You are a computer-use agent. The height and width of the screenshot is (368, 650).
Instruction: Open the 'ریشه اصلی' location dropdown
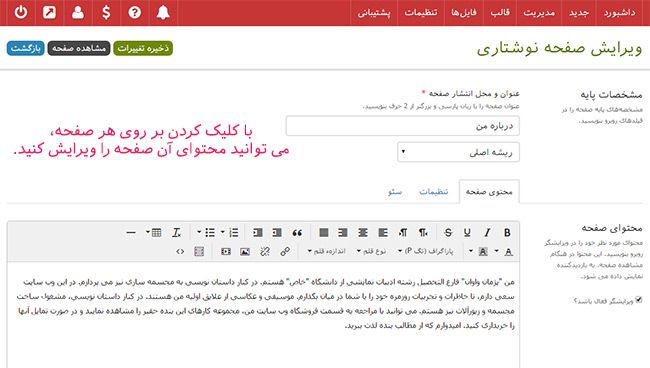click(x=458, y=152)
